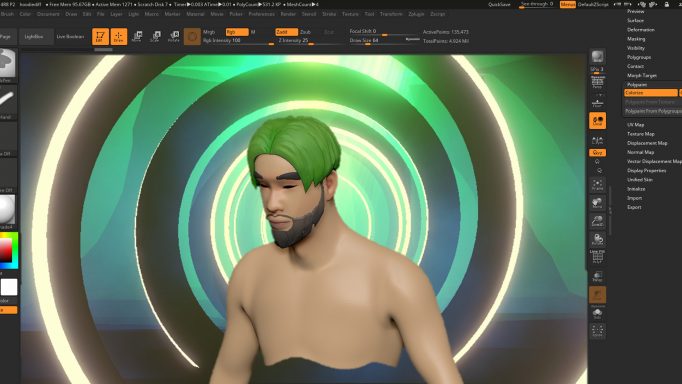Expand the Display Properties subpalette
682x384 pixels.
click(647, 170)
